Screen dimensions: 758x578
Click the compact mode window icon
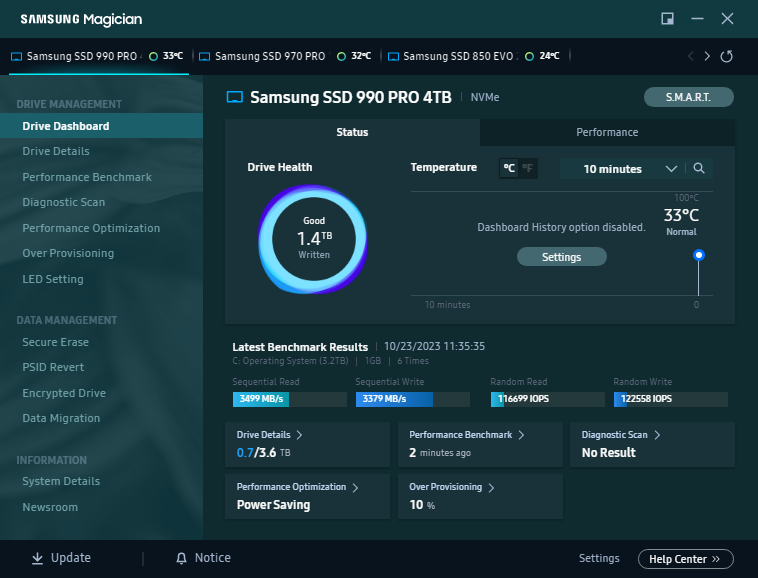[x=667, y=19]
